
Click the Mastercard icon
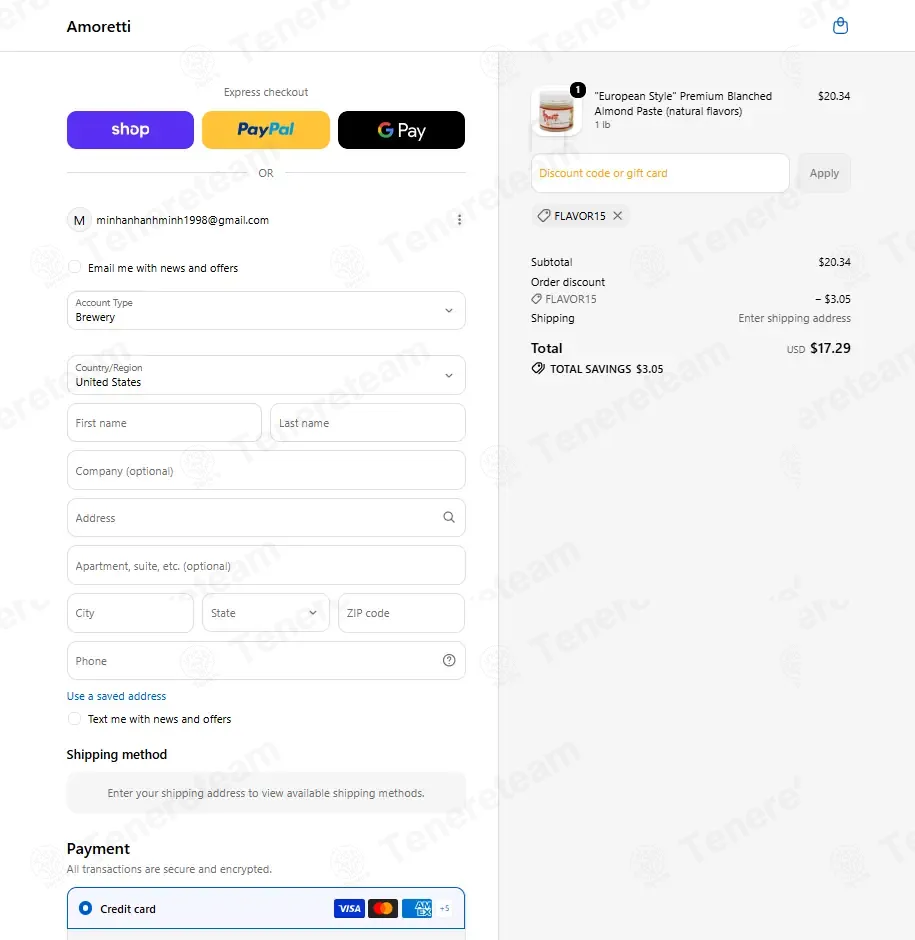point(383,908)
